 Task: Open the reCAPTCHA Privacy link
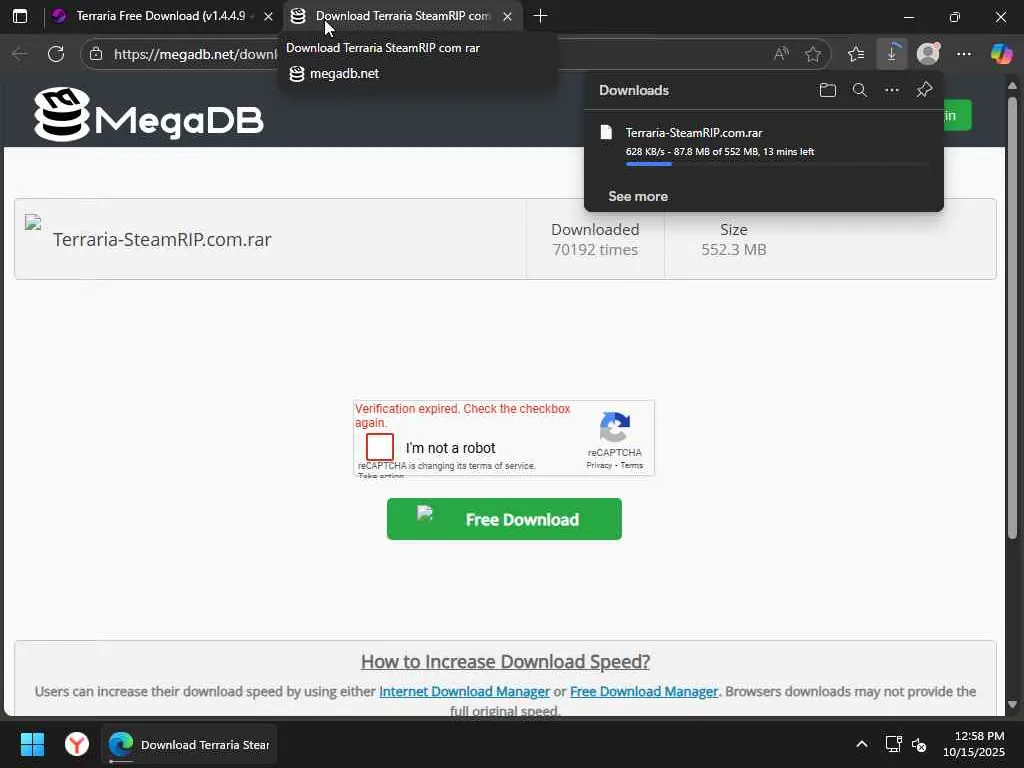(599, 466)
